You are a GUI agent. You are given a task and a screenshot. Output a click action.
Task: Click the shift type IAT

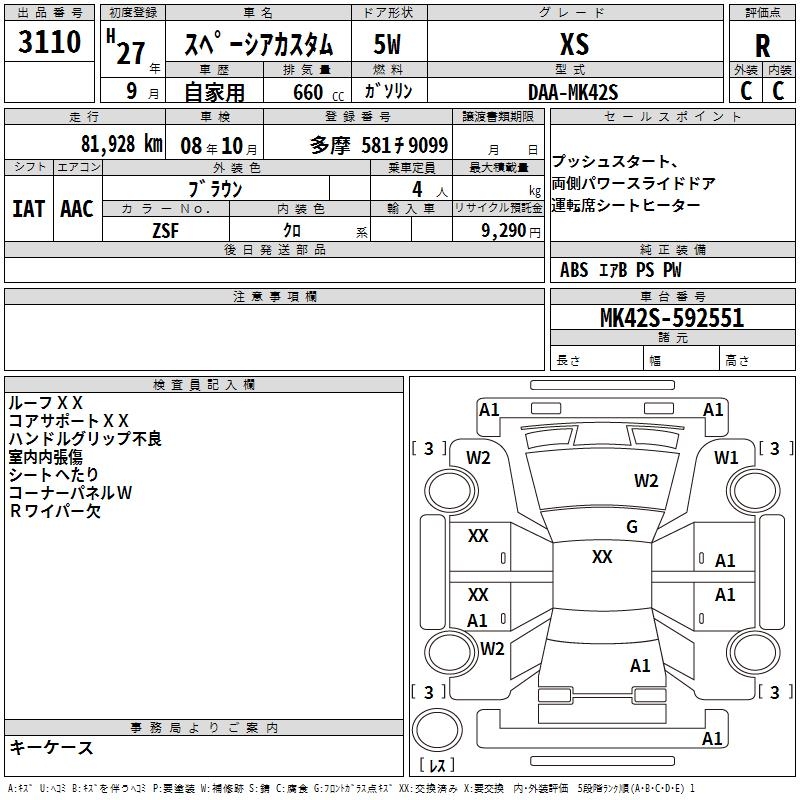point(28,209)
